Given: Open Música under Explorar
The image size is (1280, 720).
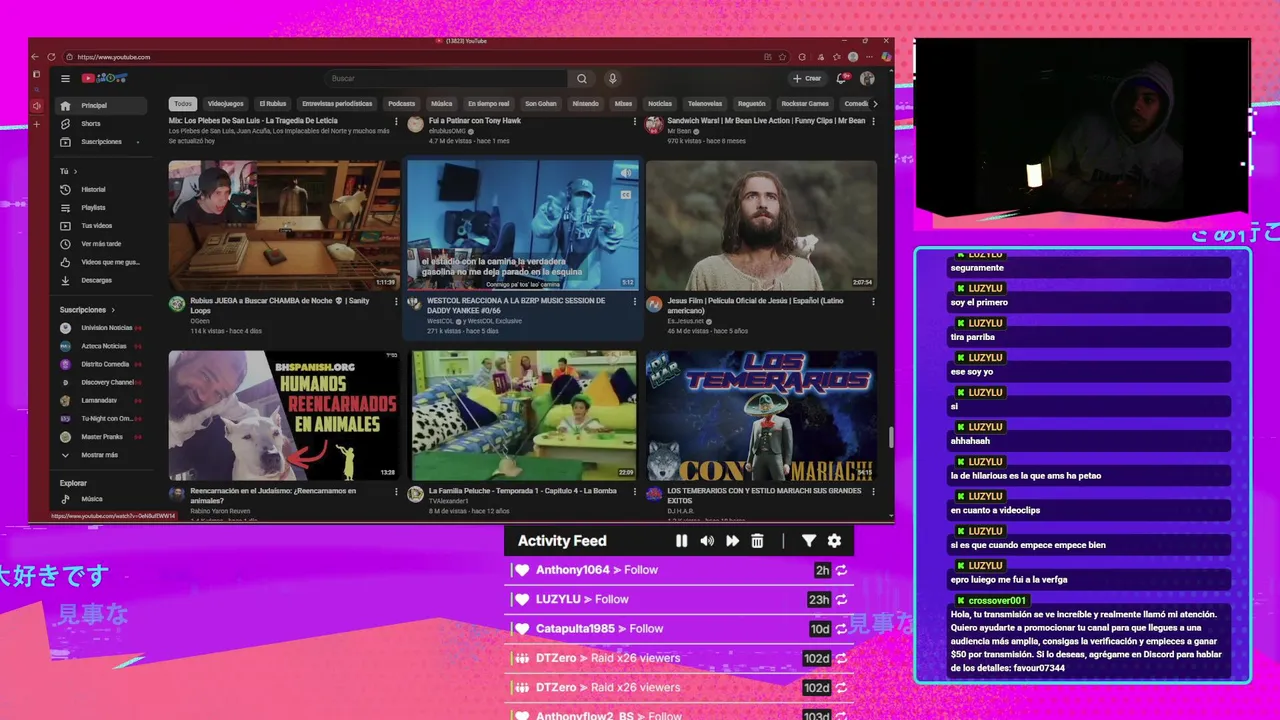Looking at the screenshot, I should (101, 499).
